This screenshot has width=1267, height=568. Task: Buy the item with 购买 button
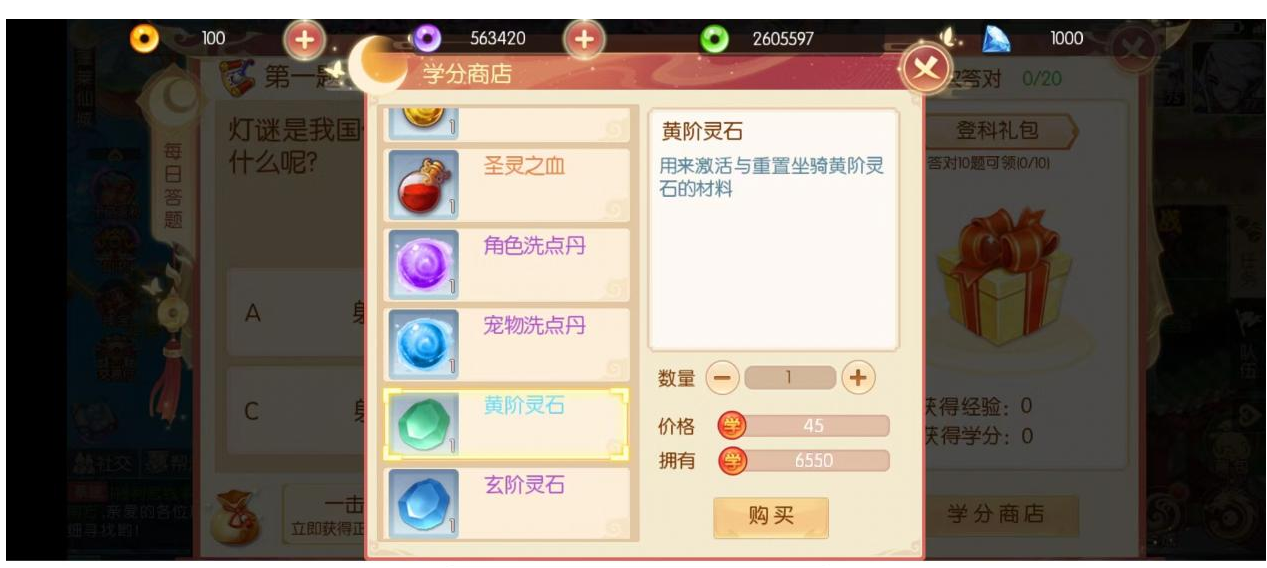coord(771,517)
